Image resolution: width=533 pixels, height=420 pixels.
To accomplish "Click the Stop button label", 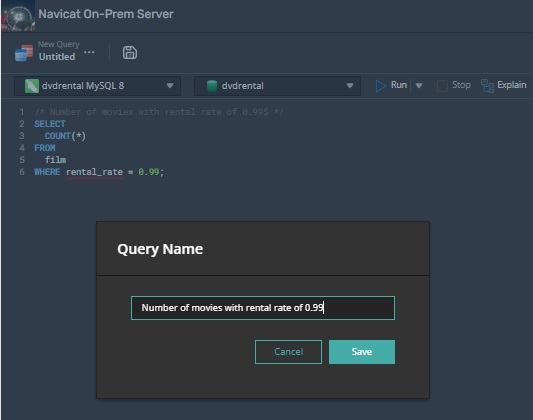I will coord(461,85).
